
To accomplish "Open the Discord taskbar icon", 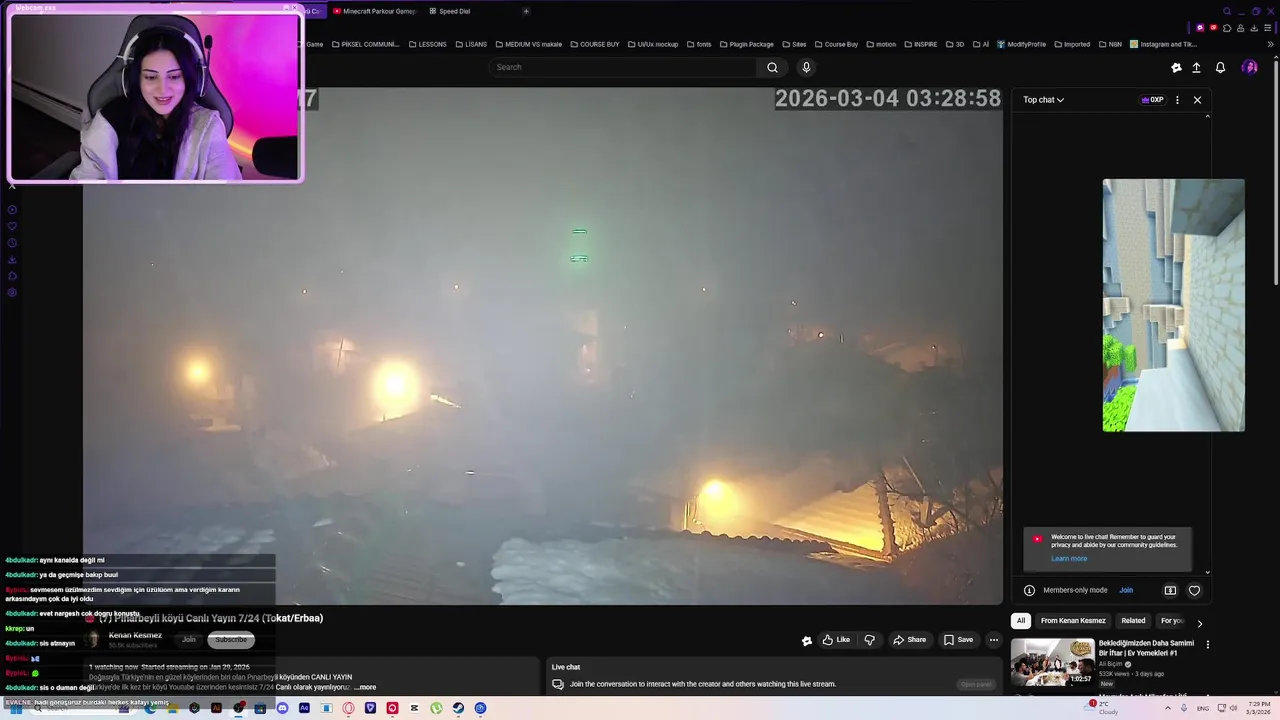I will click(282, 708).
